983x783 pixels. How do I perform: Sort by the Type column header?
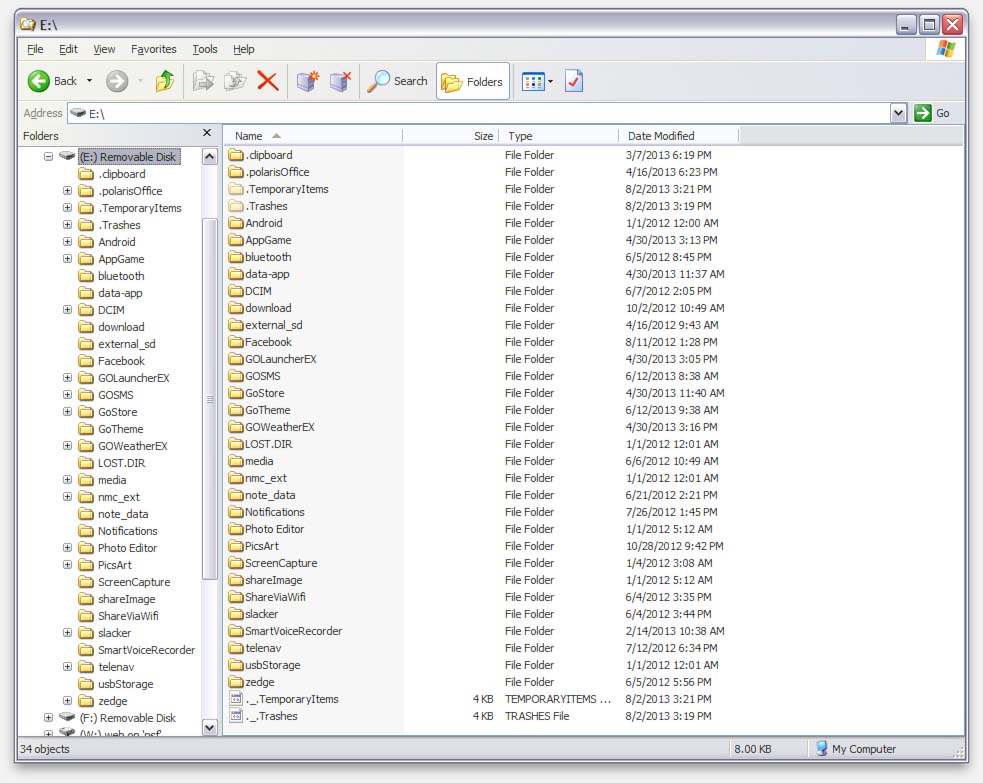pyautogui.click(x=559, y=135)
